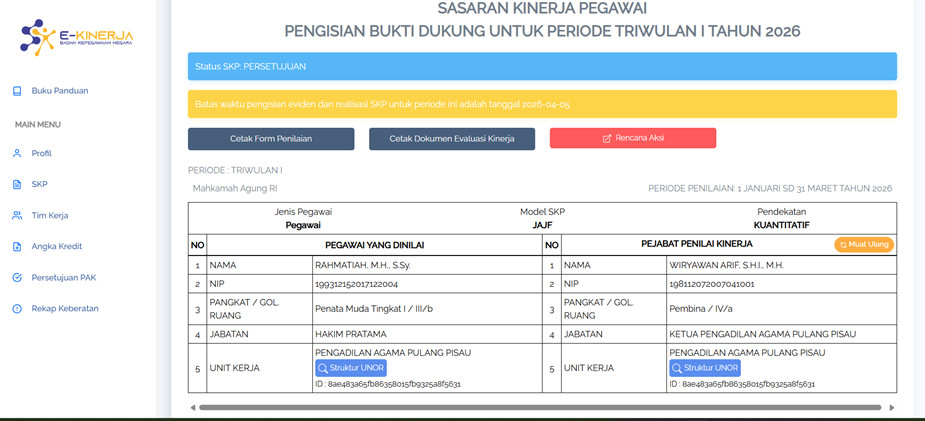Click the Angka Kredit file icon
925x421 pixels.
tap(17, 247)
